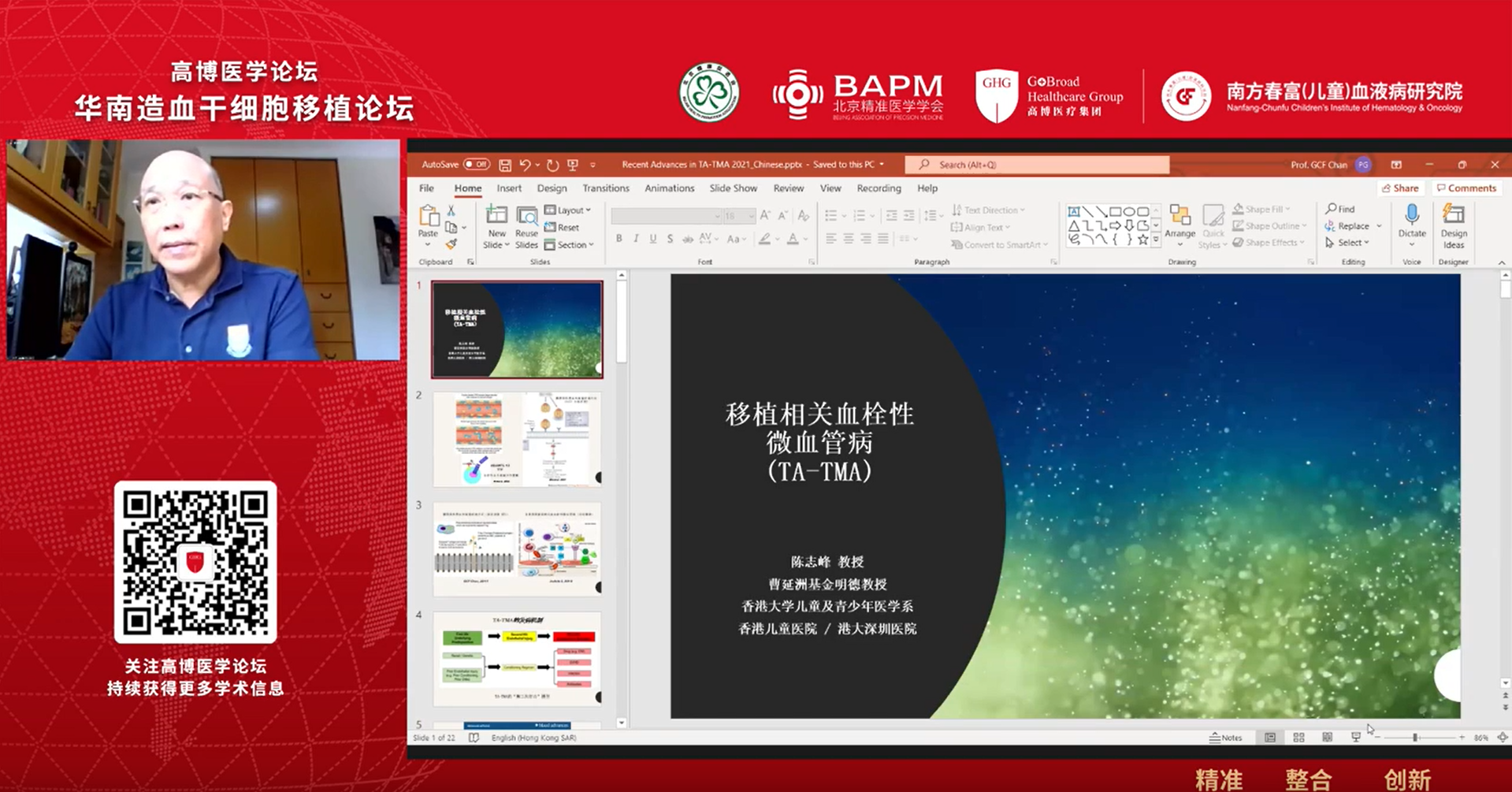Image resolution: width=1512 pixels, height=792 pixels.
Task: Open the Select dropdown
Action: [1347, 243]
